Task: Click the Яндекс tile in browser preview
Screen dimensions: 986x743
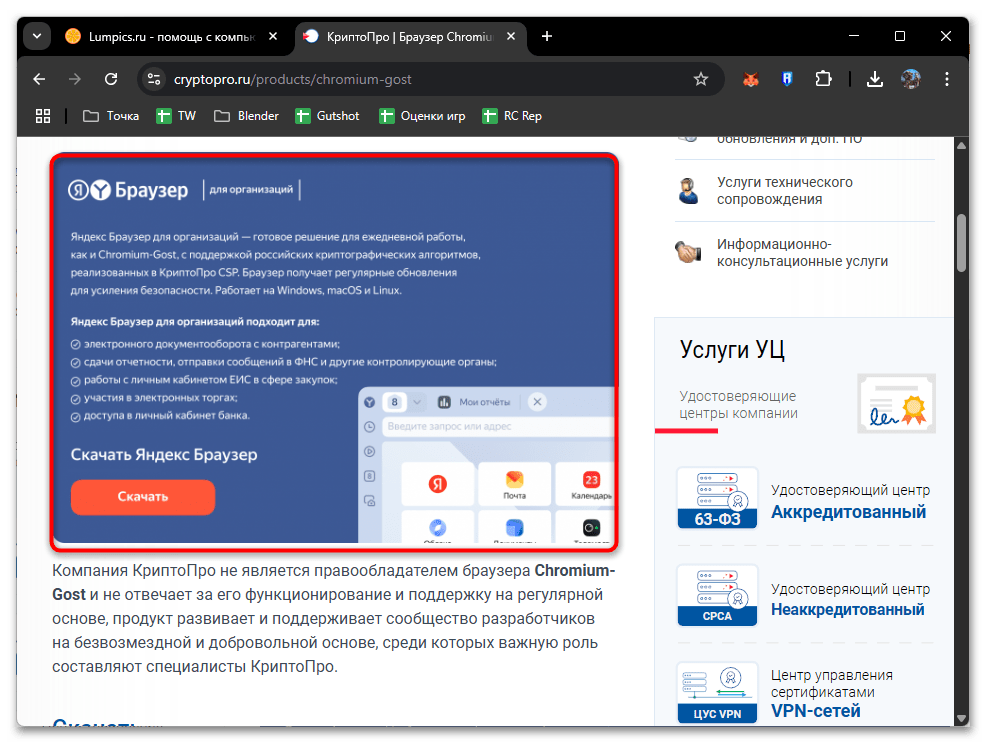Action: [438, 483]
